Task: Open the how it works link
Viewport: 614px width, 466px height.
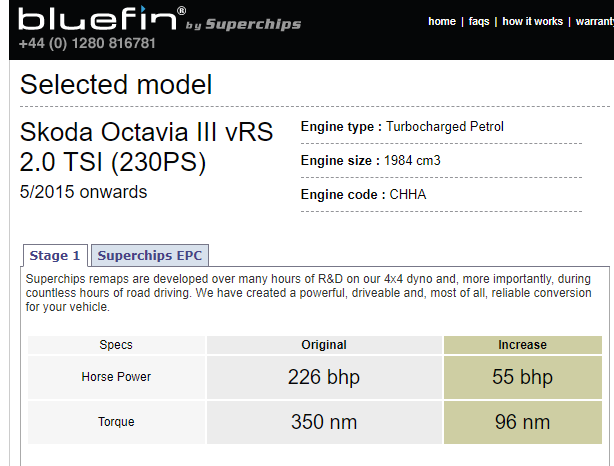Action: tap(533, 22)
